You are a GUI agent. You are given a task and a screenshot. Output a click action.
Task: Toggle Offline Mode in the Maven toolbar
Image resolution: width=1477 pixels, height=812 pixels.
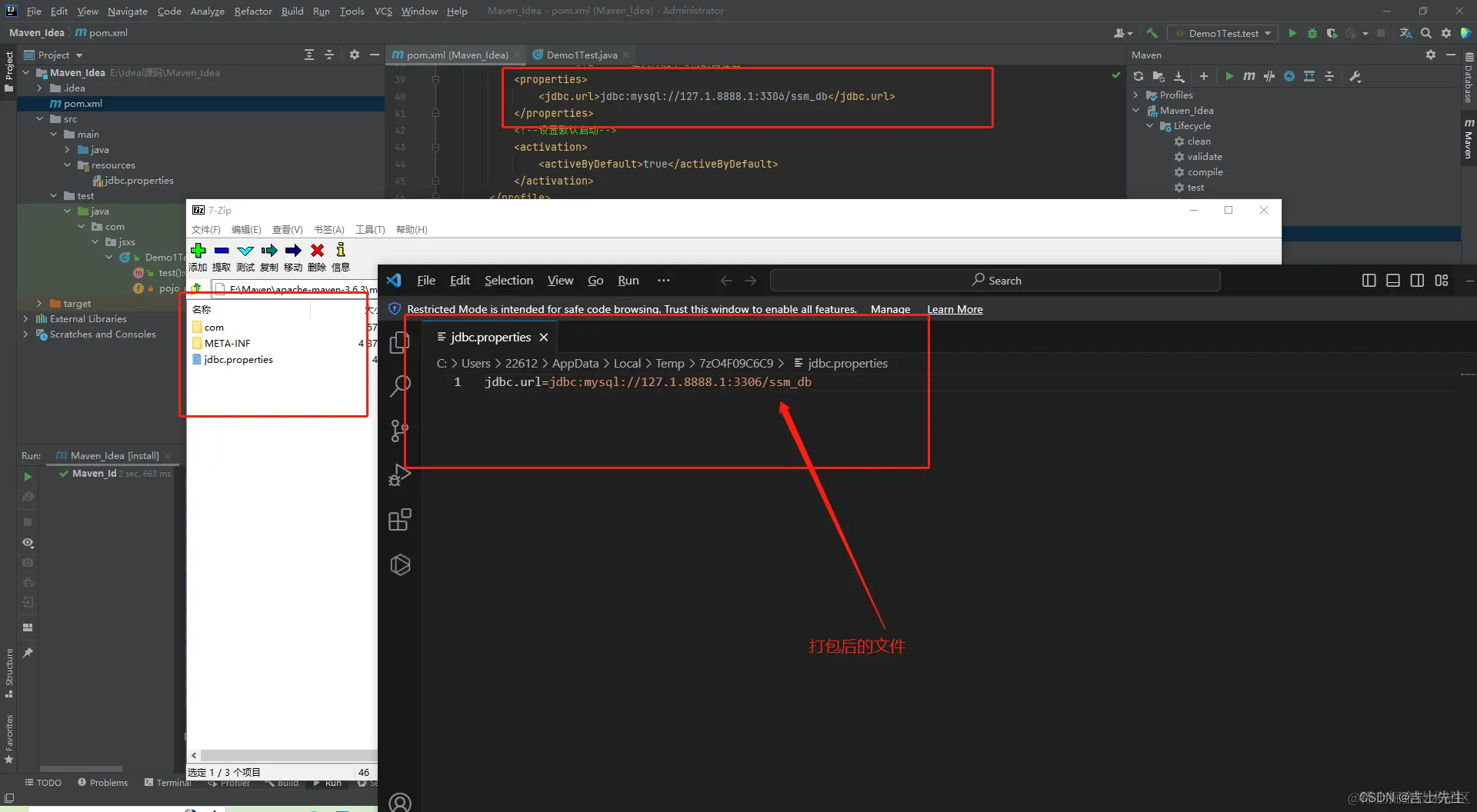click(x=1269, y=76)
